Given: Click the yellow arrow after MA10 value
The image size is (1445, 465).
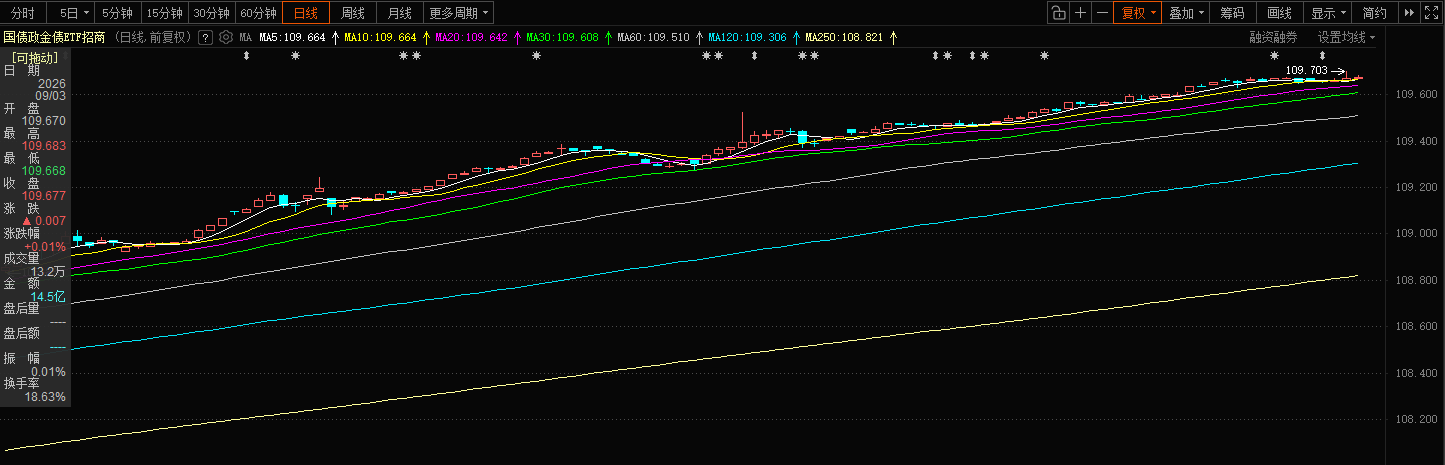Looking at the screenshot, I should tap(426, 38).
